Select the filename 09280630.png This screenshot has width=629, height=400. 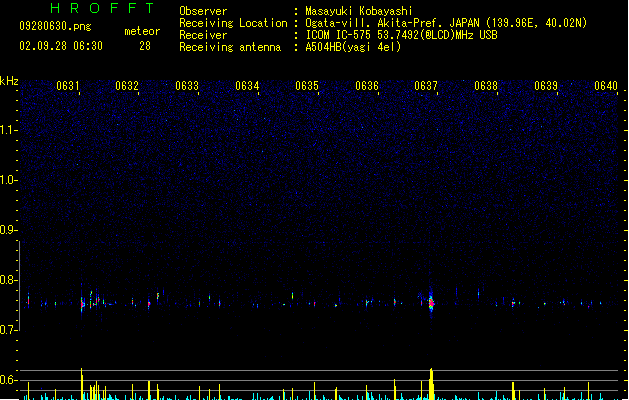pos(55,26)
